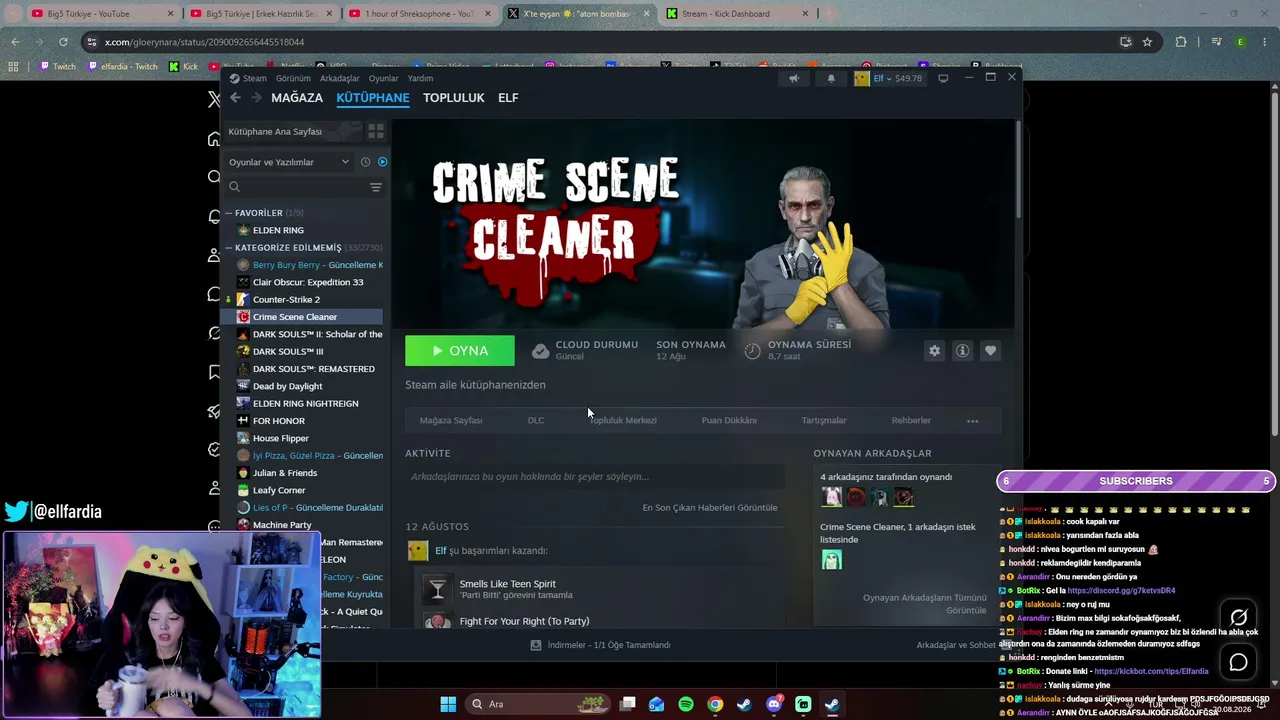Open the Steam menu

tap(248, 78)
